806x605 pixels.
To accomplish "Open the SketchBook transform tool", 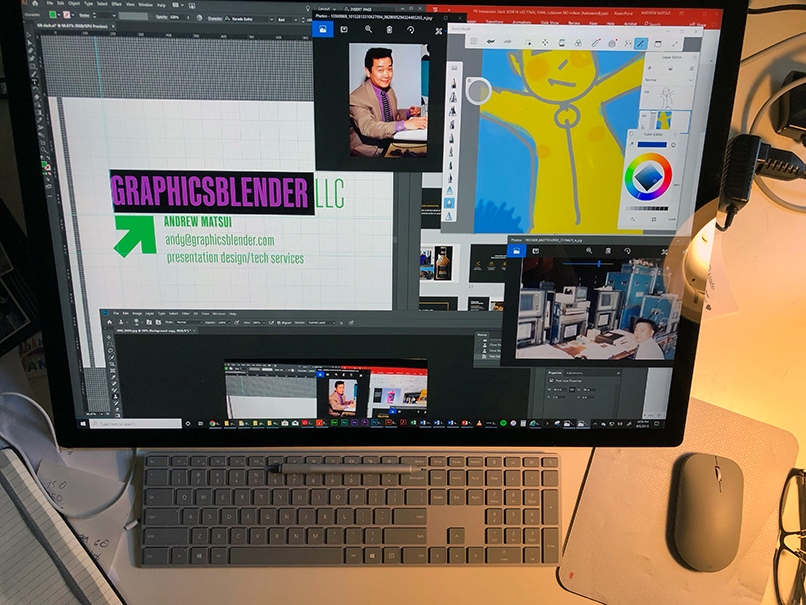I will (x=545, y=43).
